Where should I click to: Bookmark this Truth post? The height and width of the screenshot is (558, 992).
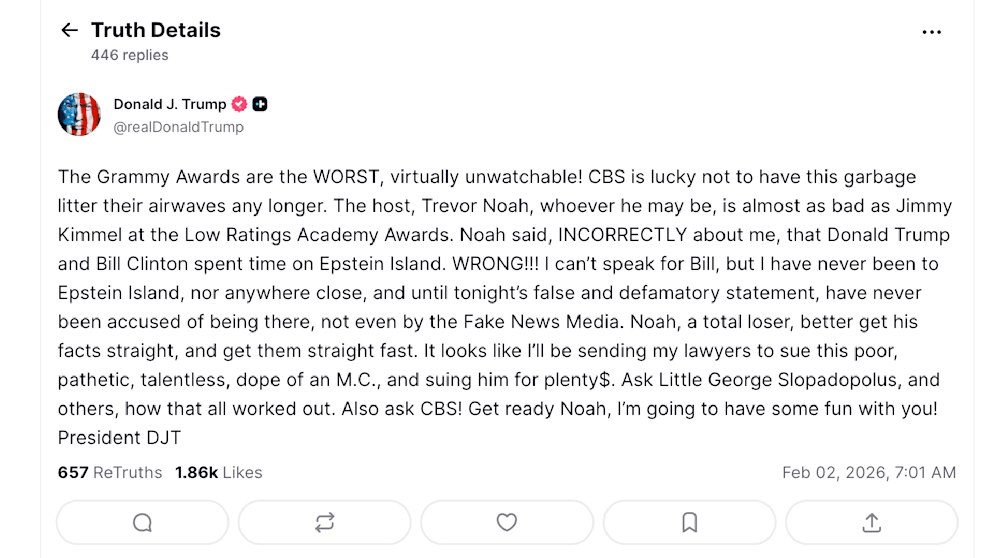[689, 522]
